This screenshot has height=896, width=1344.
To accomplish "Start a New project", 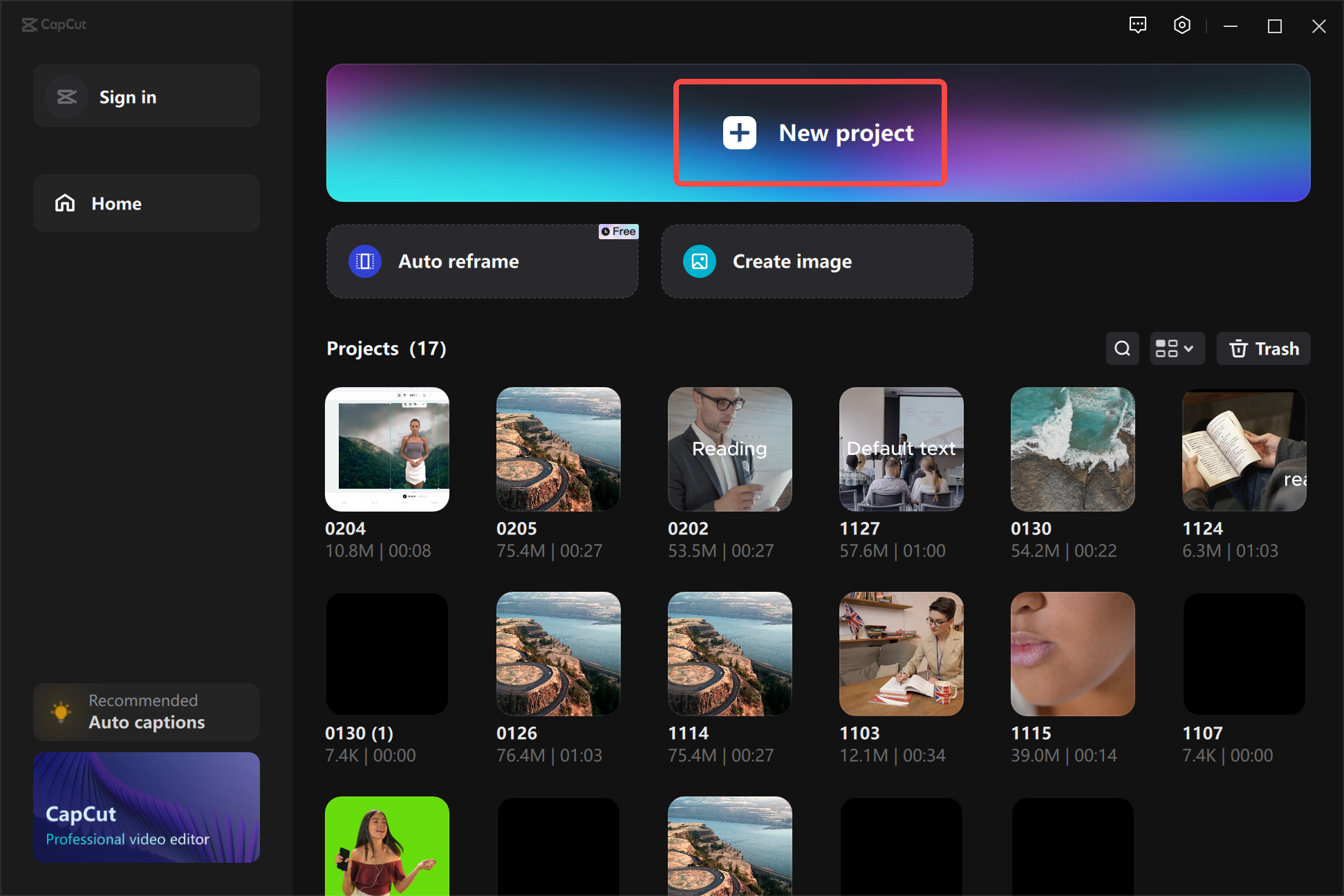I will [809, 132].
